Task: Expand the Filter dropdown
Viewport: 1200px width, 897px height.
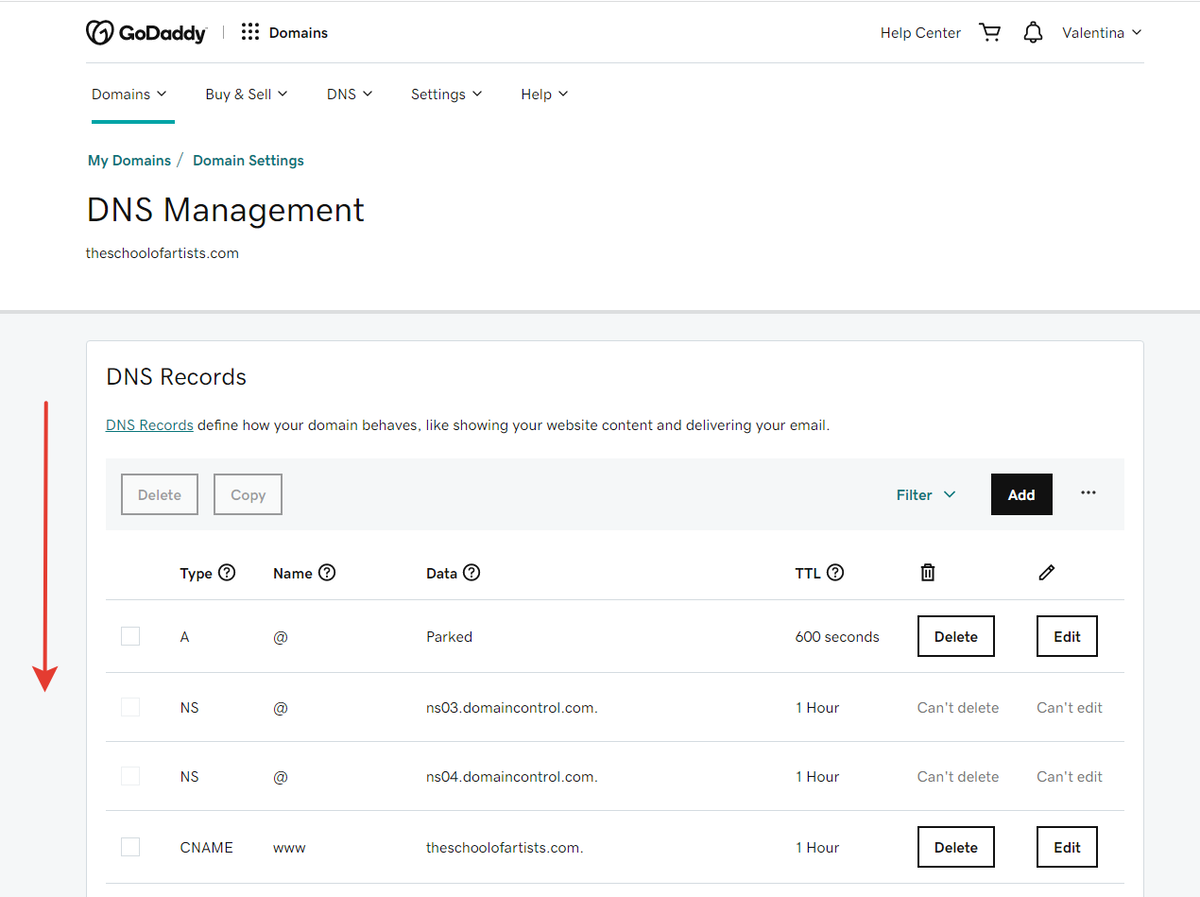Action: (926, 495)
